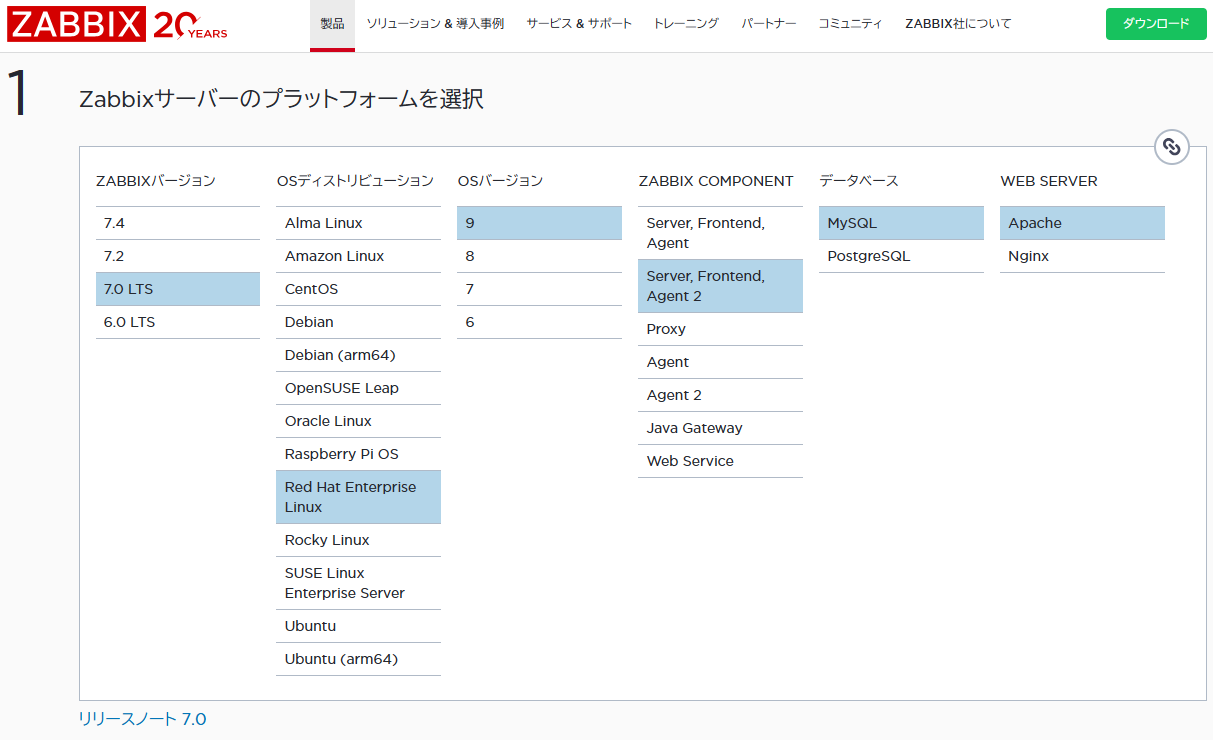Pick the Agent component option
This screenshot has height=740, width=1213.
point(721,362)
